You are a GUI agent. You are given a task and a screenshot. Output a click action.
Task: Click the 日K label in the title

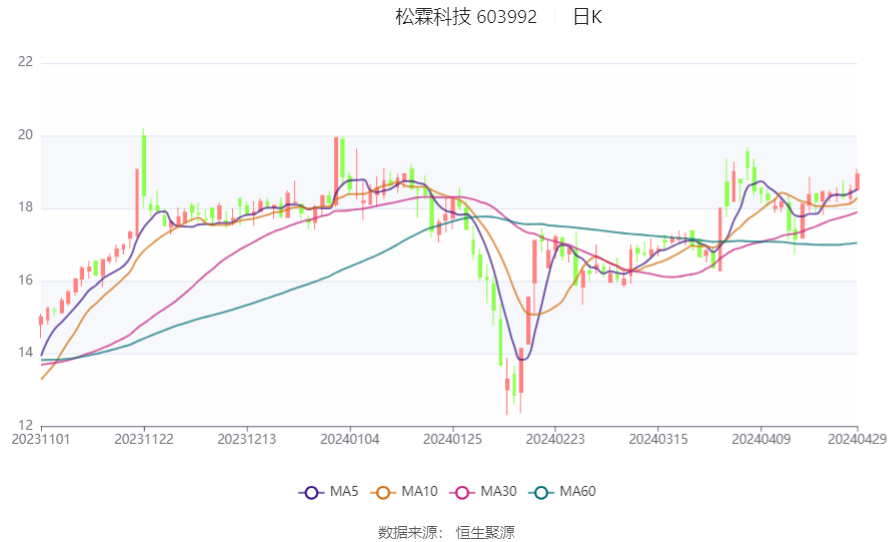click(x=587, y=17)
